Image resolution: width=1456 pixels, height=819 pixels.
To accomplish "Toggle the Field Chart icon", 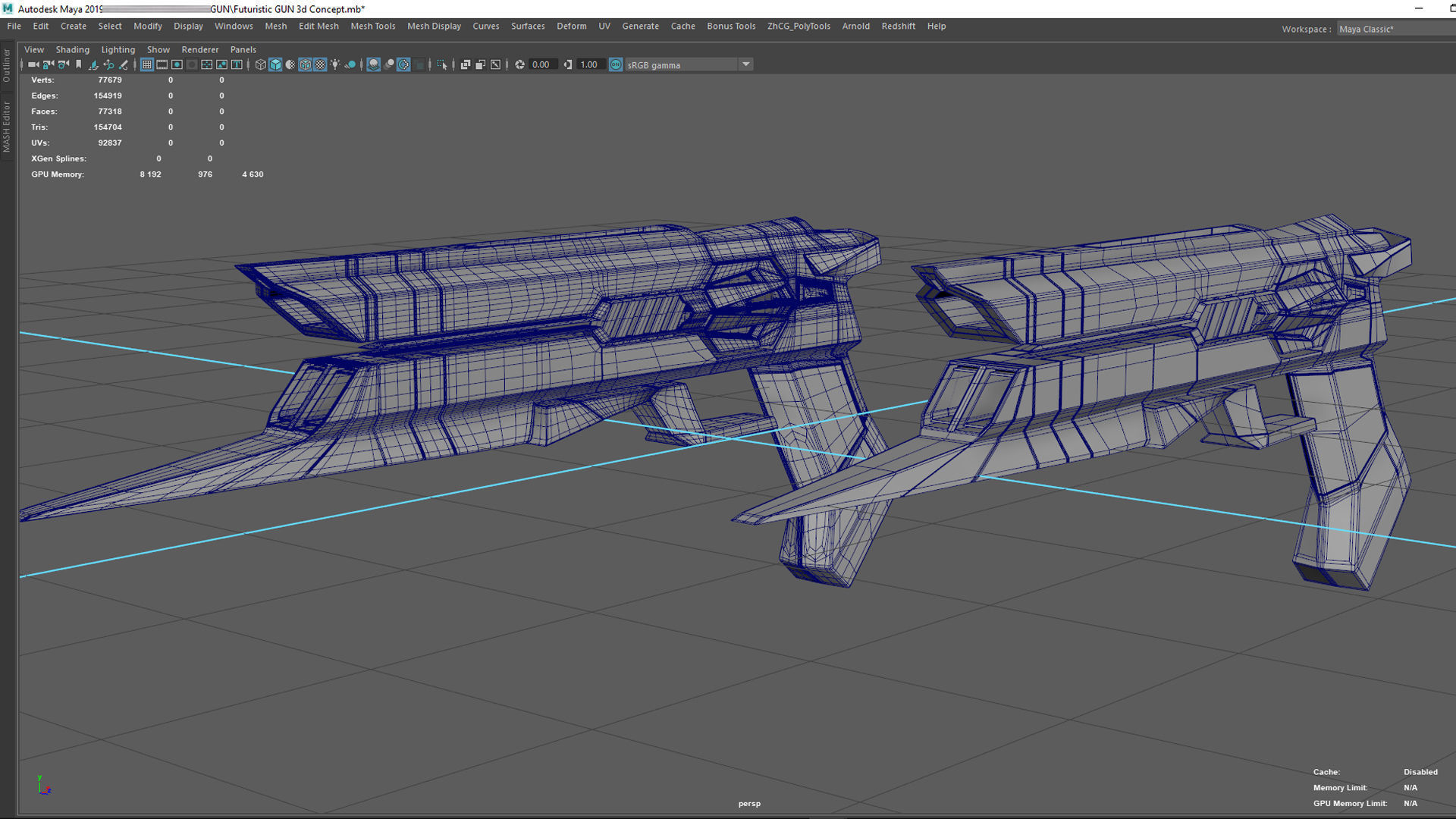I will pyautogui.click(x=206, y=64).
